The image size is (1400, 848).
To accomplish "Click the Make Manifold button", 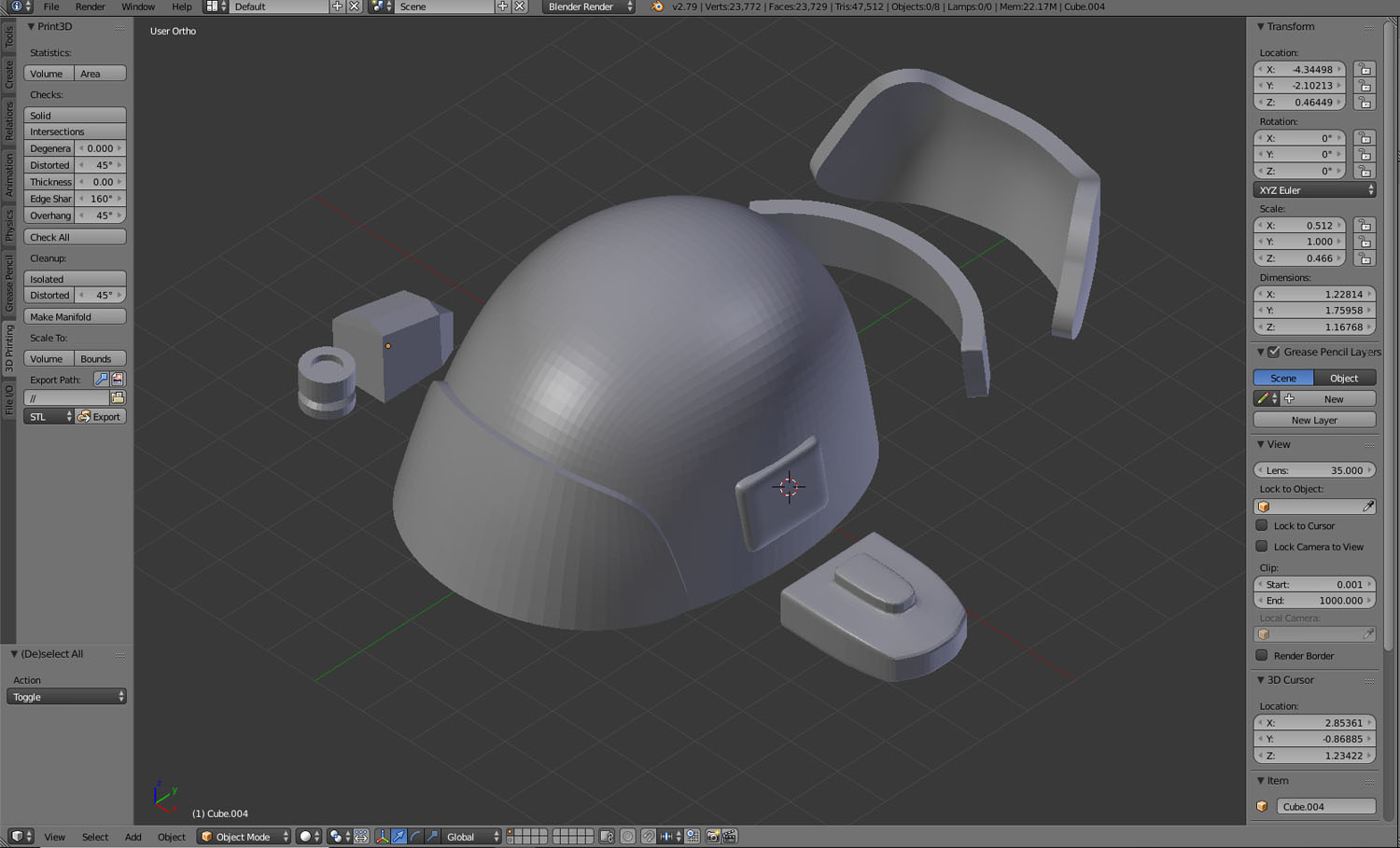I will tap(75, 316).
